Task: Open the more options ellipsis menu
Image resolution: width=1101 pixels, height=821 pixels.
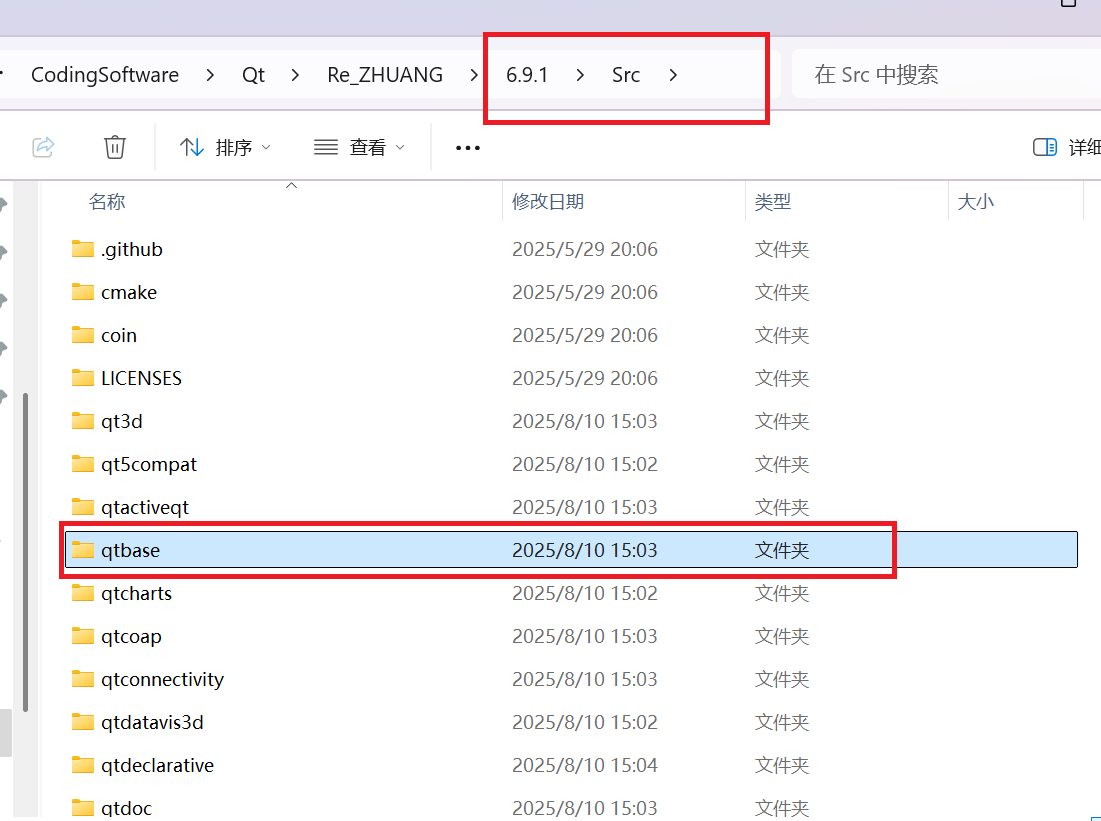Action: [468, 147]
